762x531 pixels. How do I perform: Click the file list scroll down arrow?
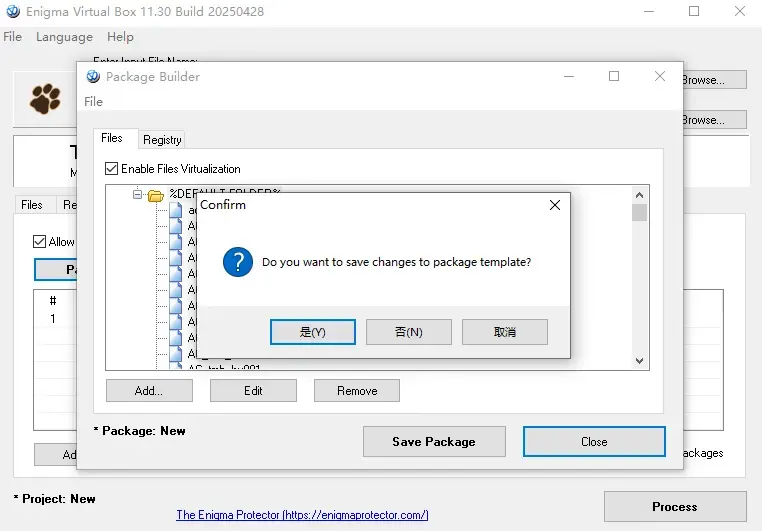pyautogui.click(x=640, y=360)
